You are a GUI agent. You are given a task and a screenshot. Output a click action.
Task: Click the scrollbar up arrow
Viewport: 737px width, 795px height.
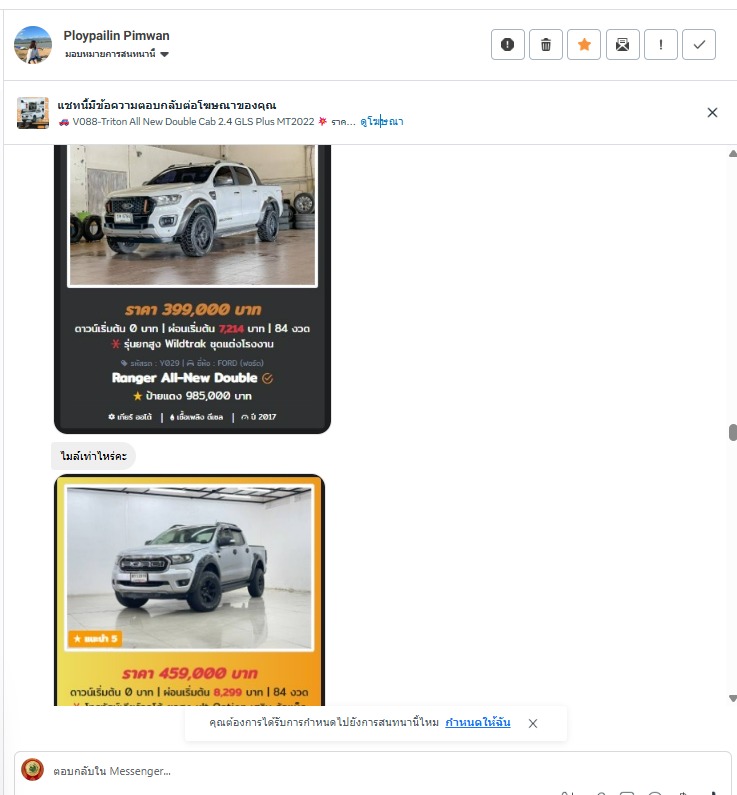(732, 154)
